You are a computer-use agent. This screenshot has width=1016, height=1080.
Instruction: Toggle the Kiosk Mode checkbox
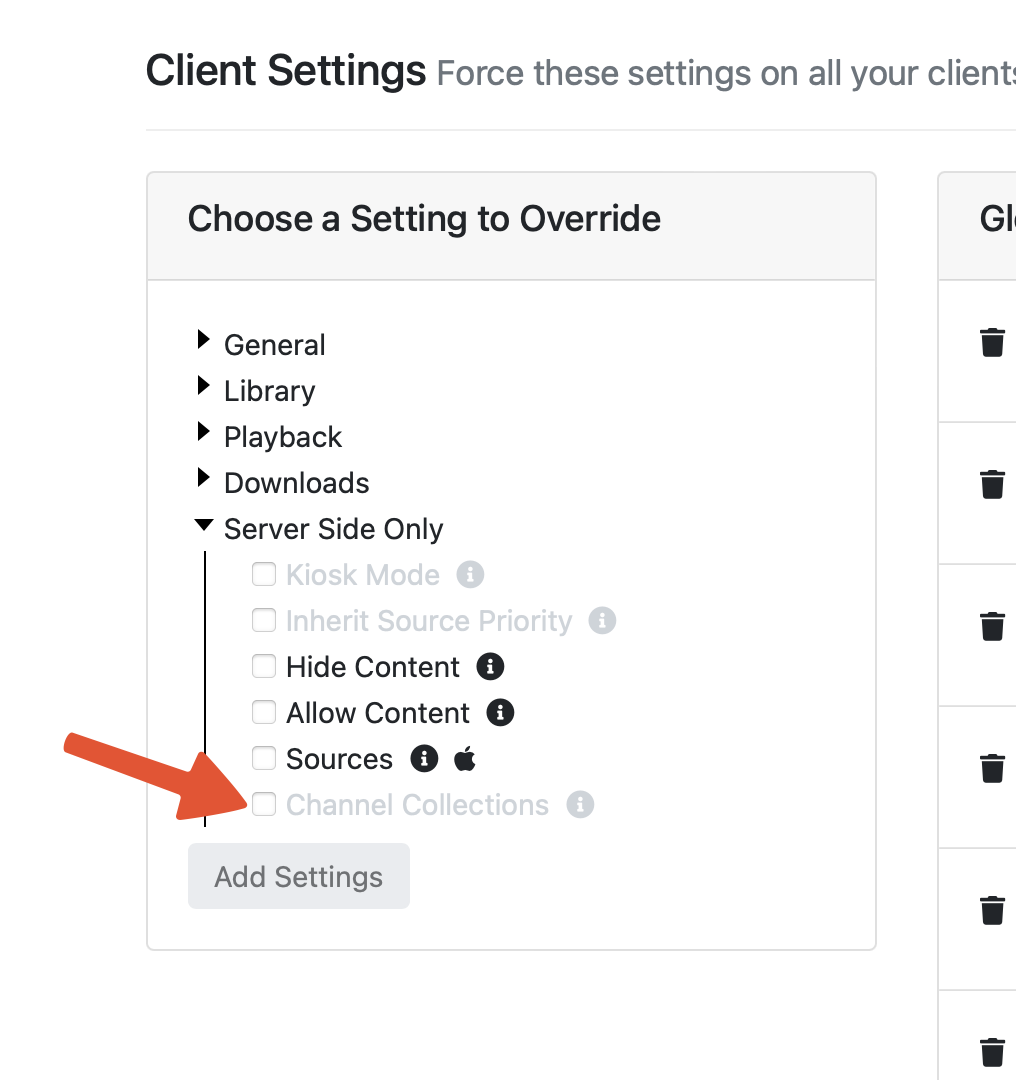[x=264, y=574]
